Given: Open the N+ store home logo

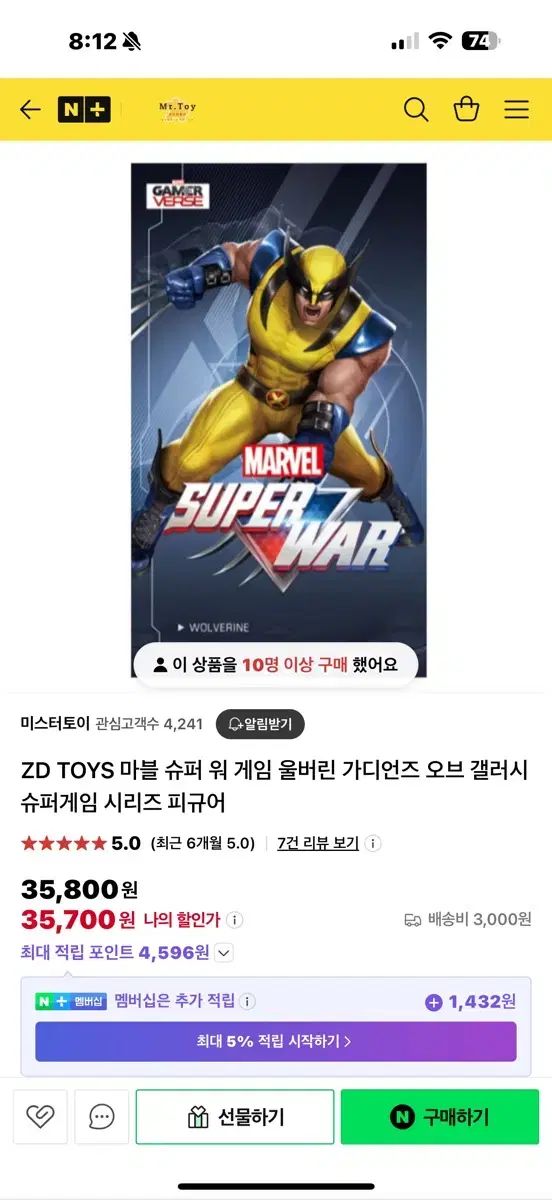Looking at the screenshot, I should (x=84, y=110).
